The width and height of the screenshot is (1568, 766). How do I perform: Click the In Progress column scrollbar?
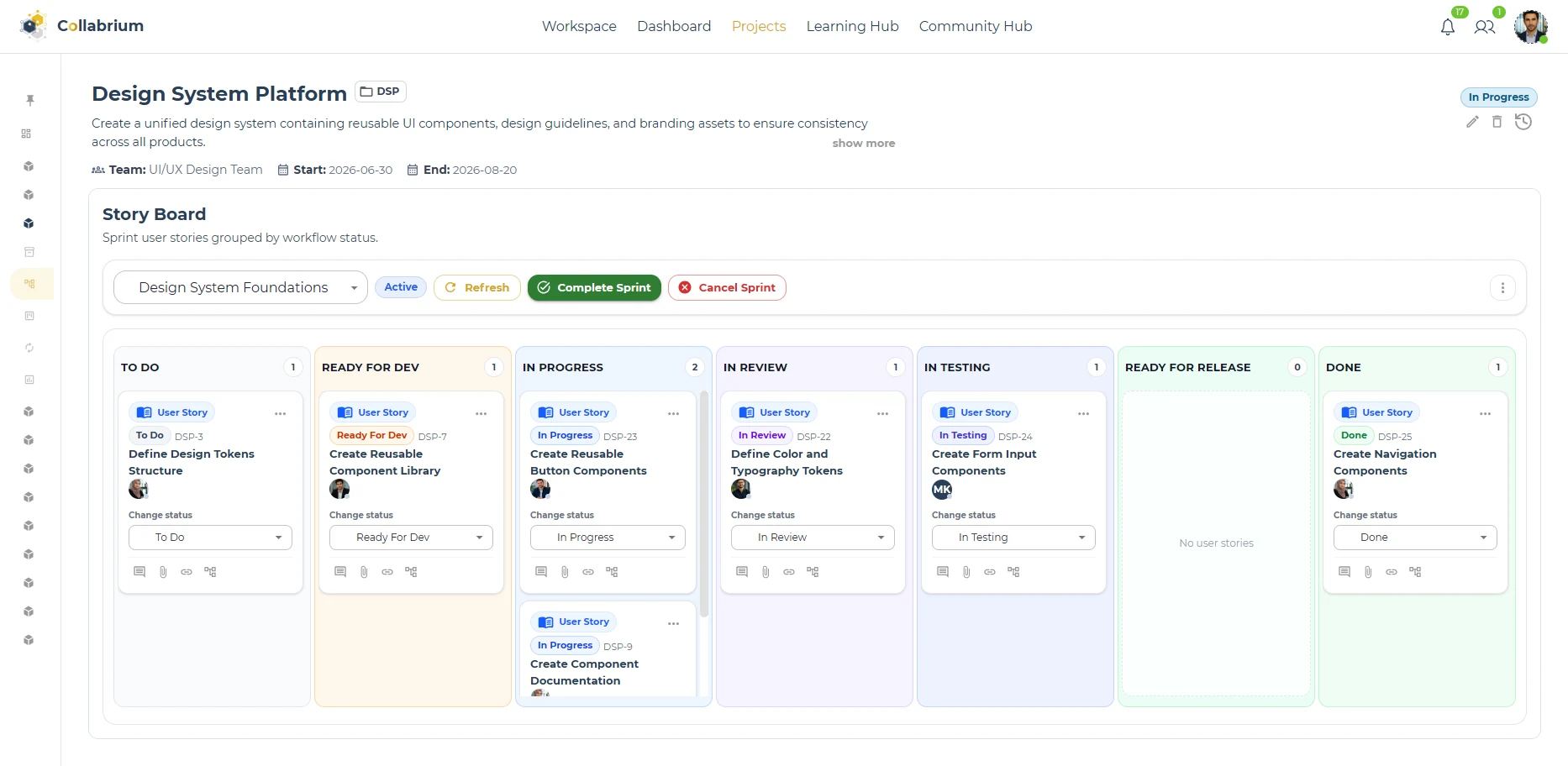(x=704, y=504)
